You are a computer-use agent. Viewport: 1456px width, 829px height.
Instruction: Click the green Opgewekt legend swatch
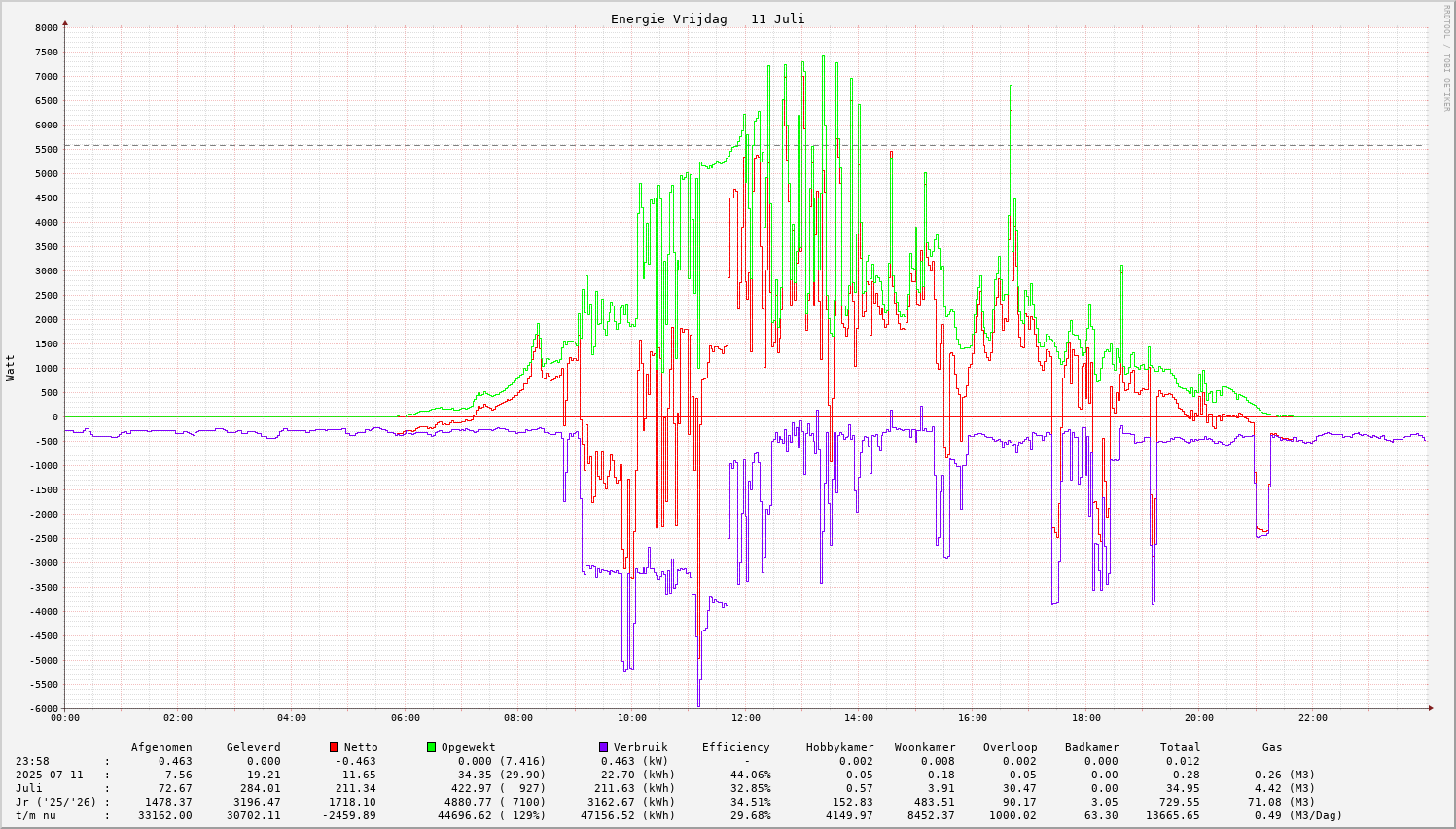click(x=432, y=747)
